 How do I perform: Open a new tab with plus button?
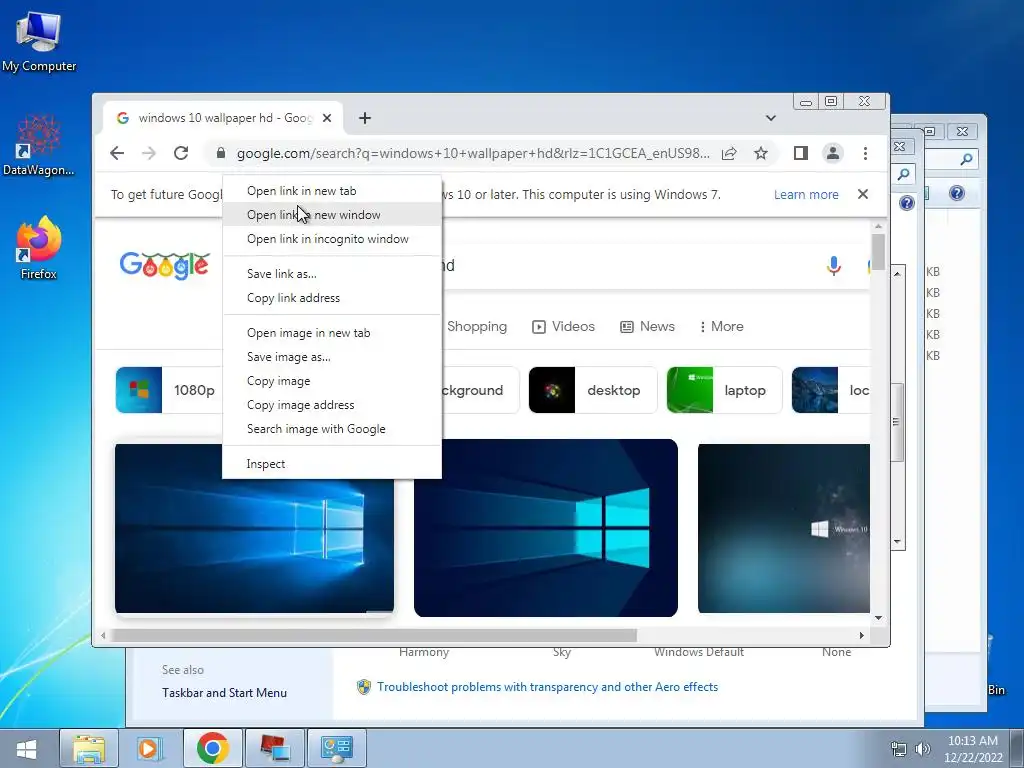365,118
